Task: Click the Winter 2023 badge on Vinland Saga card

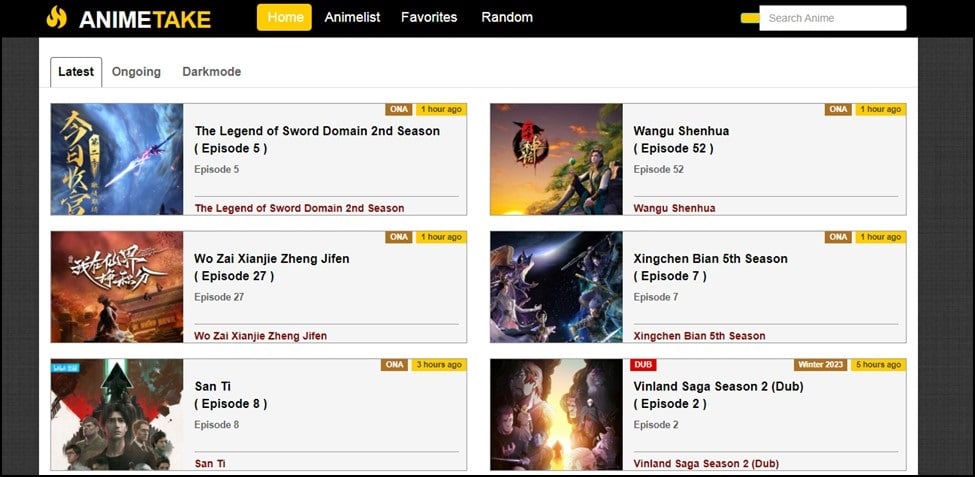Action: [x=820, y=364]
